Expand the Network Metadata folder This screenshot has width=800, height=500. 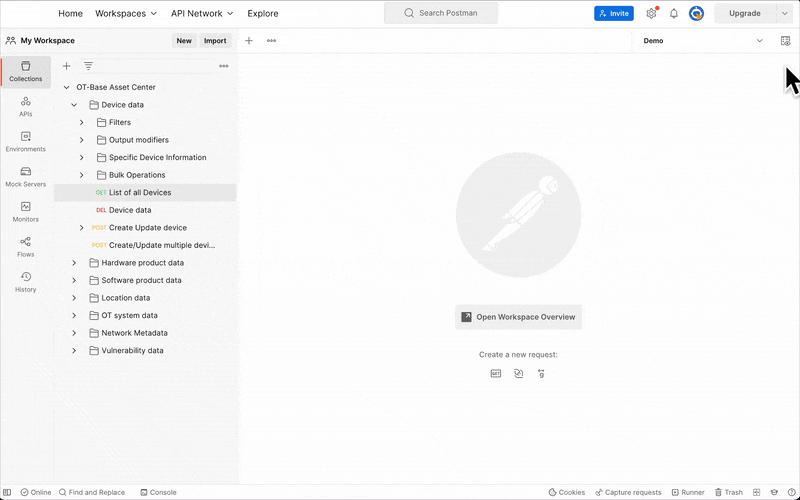(x=74, y=333)
